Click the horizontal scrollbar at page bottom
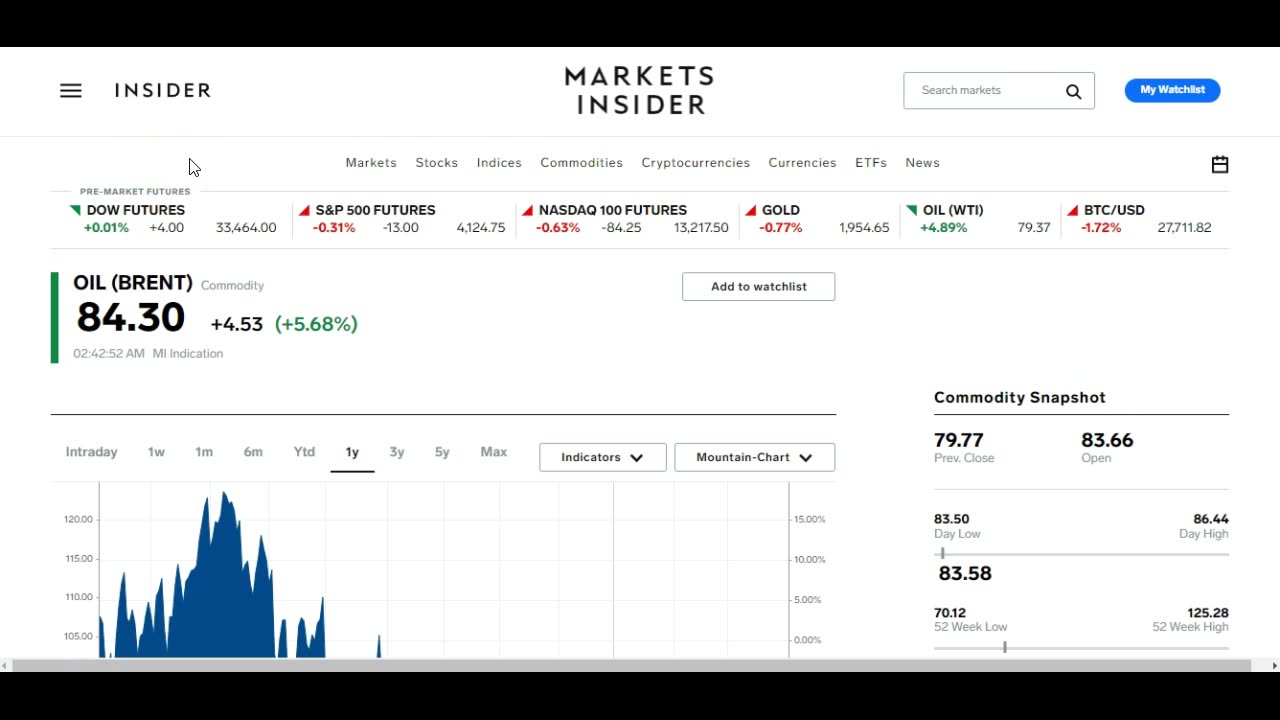Screen dimensions: 1280x720 pyautogui.click(x=631, y=665)
